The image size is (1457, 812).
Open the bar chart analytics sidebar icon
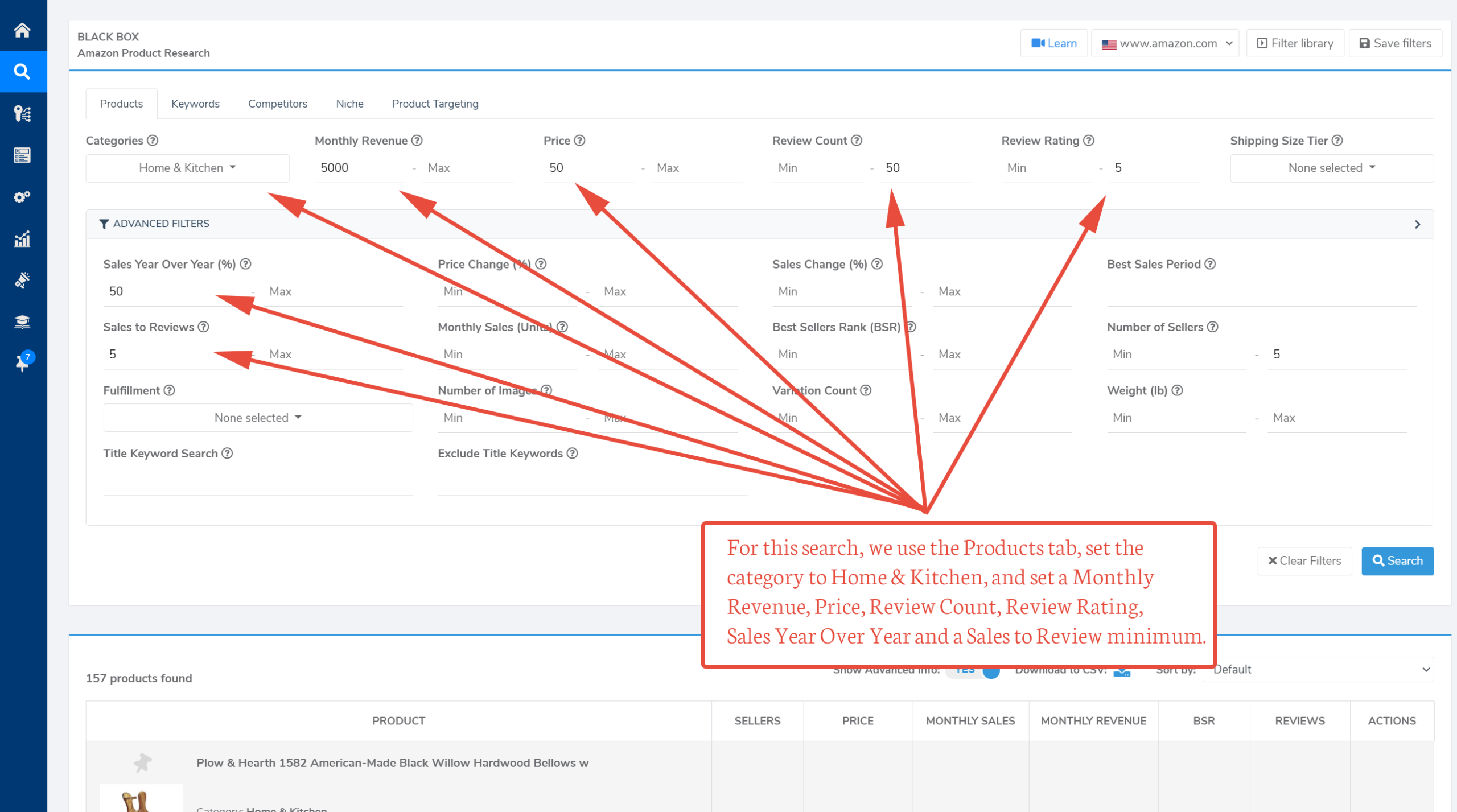coord(22,239)
